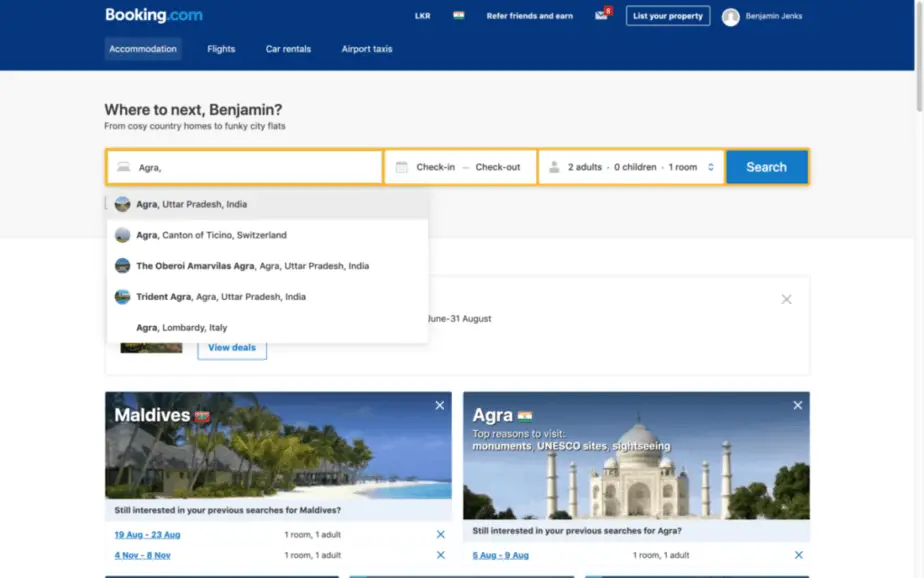This screenshot has height=578, width=924.
Task: Open Agra search 5 Aug - 9 Aug
Action: 500,556
